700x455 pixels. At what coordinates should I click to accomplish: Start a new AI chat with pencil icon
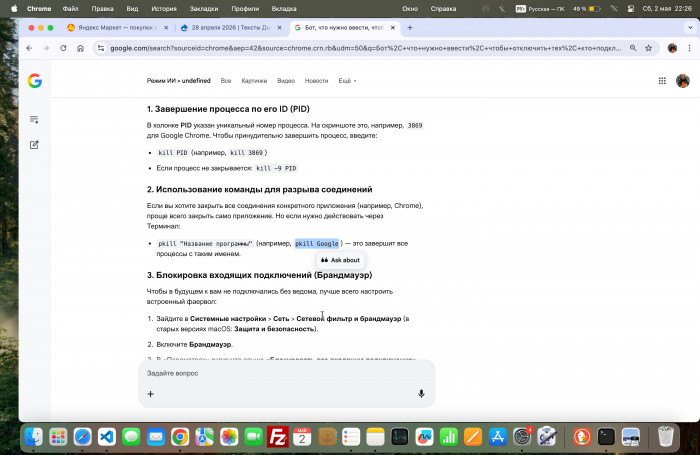coord(34,145)
